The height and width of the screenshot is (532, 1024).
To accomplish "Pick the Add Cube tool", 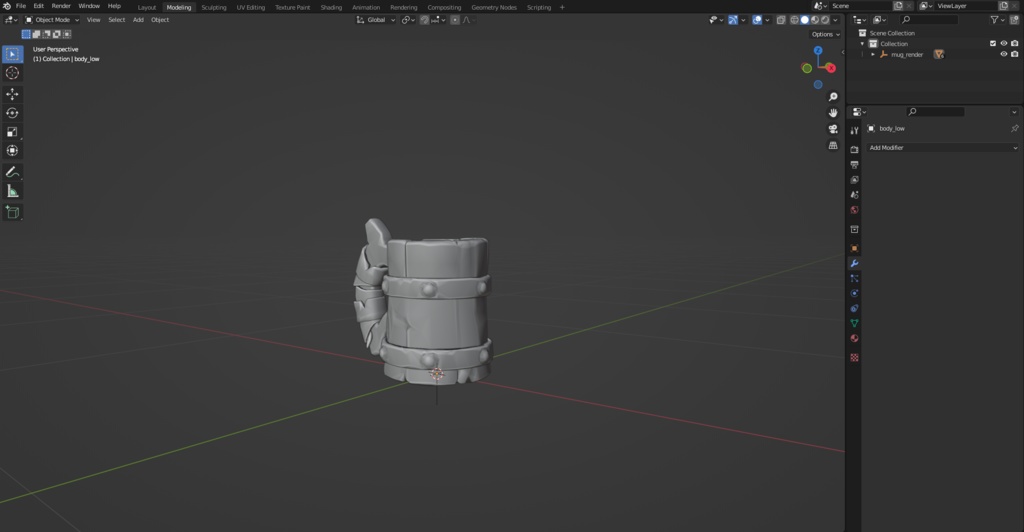I will (12, 212).
